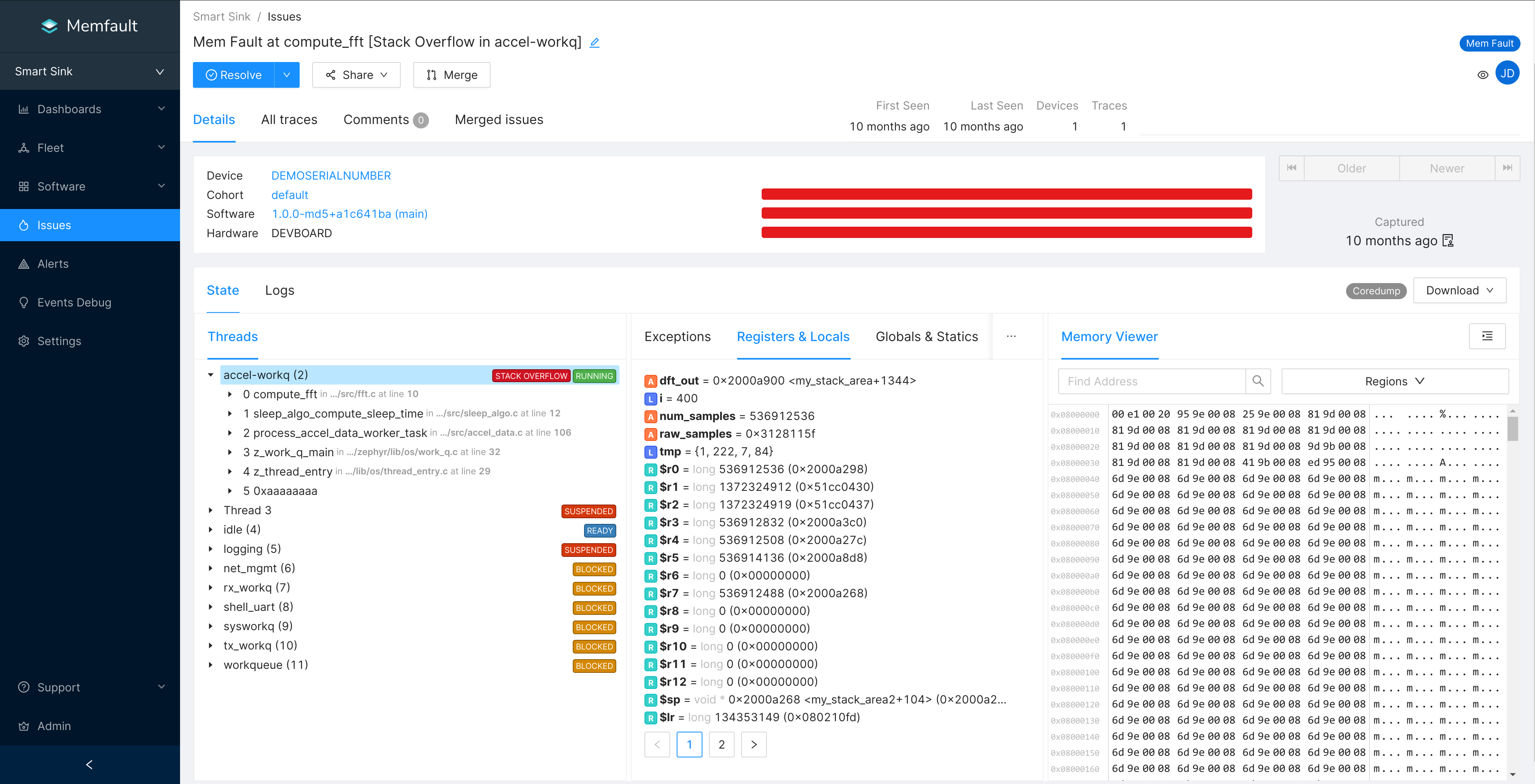This screenshot has height=784, width=1535.
Task: Open the Download dropdown
Action: coord(1459,290)
